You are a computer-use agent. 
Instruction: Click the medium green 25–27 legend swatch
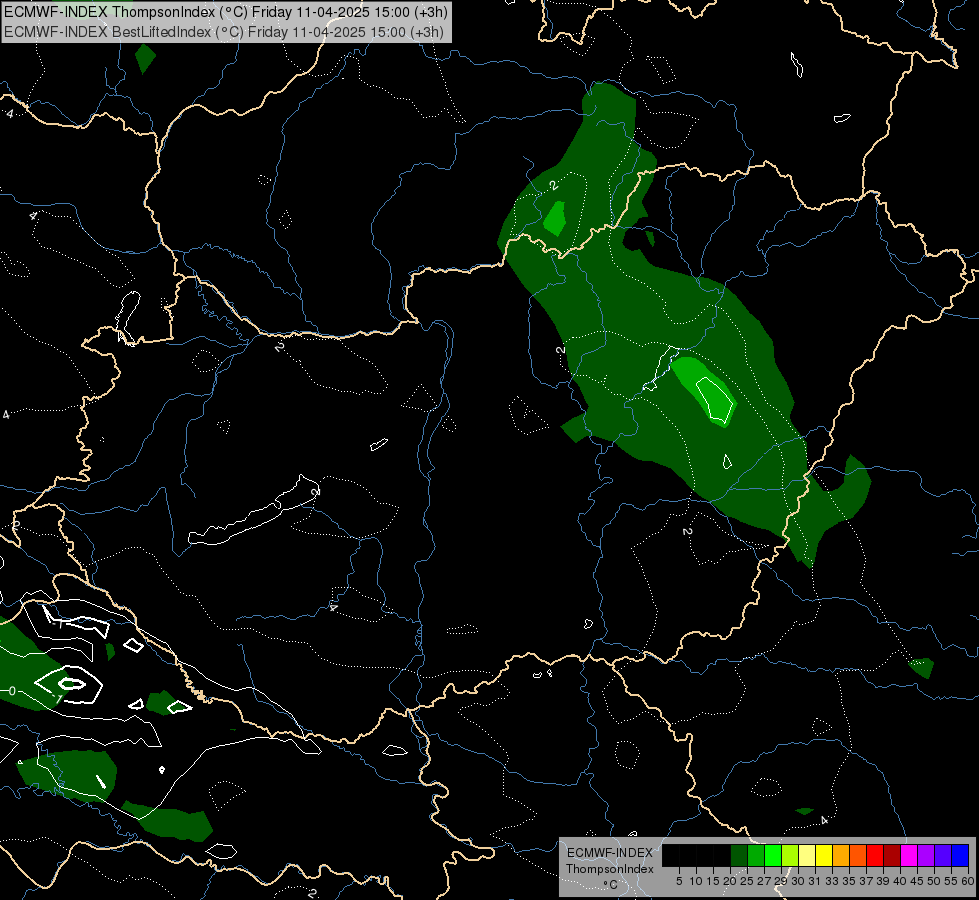pos(756,855)
